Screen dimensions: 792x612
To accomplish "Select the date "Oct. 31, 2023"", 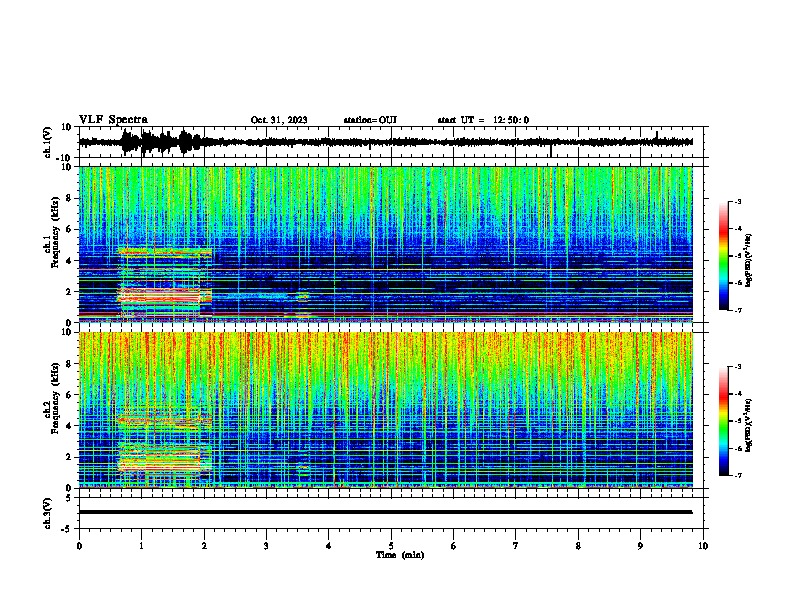I will point(279,120).
